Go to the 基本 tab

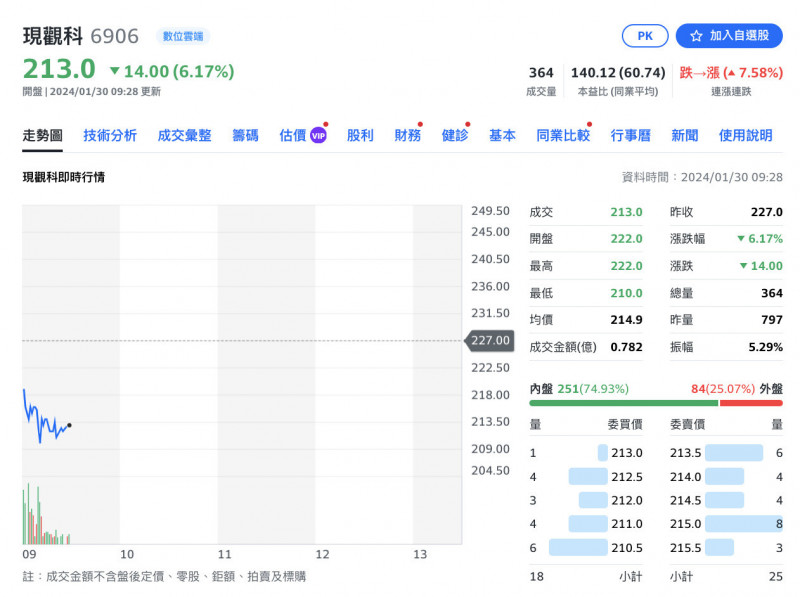click(x=502, y=136)
